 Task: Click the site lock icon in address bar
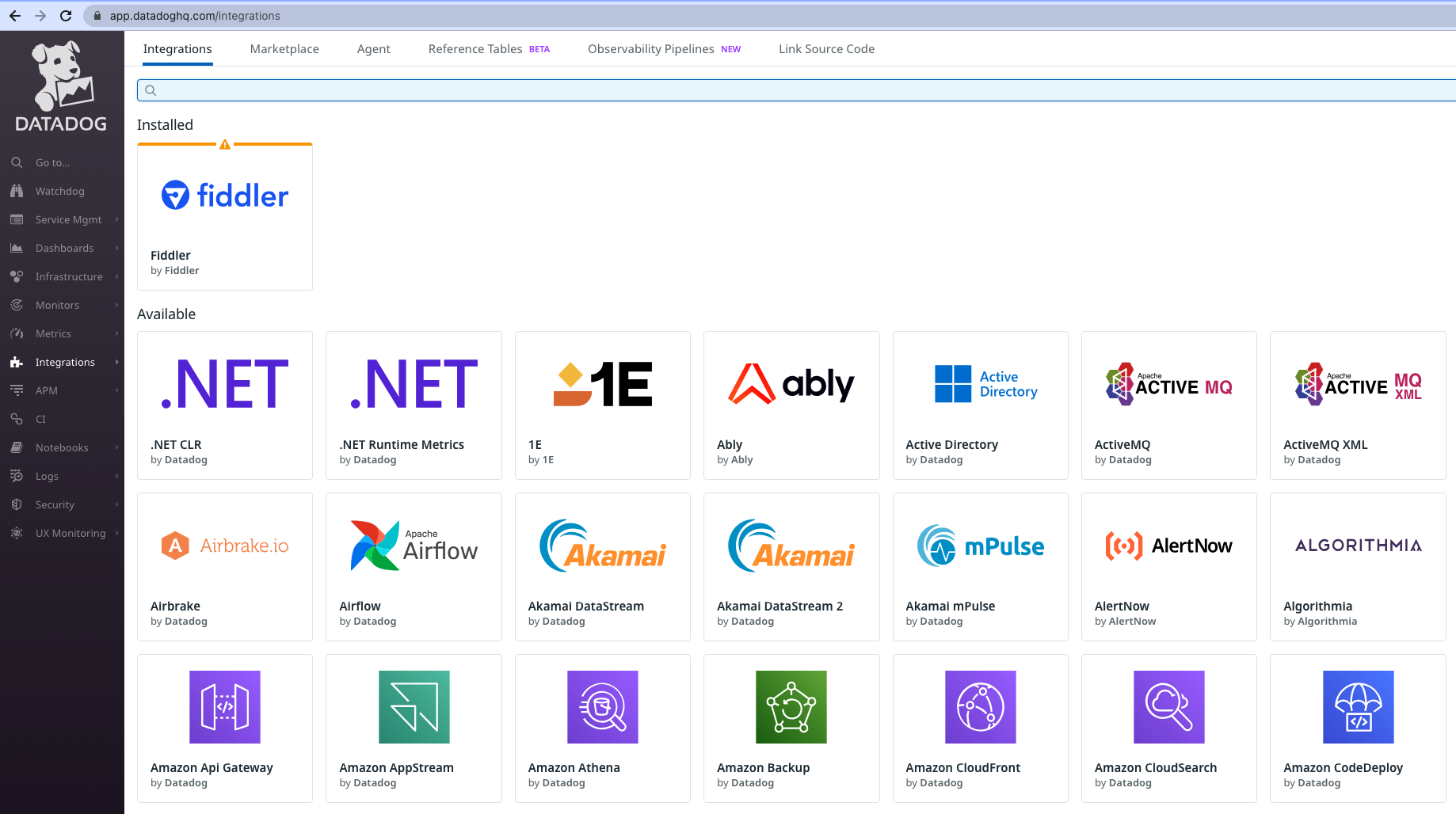click(97, 16)
